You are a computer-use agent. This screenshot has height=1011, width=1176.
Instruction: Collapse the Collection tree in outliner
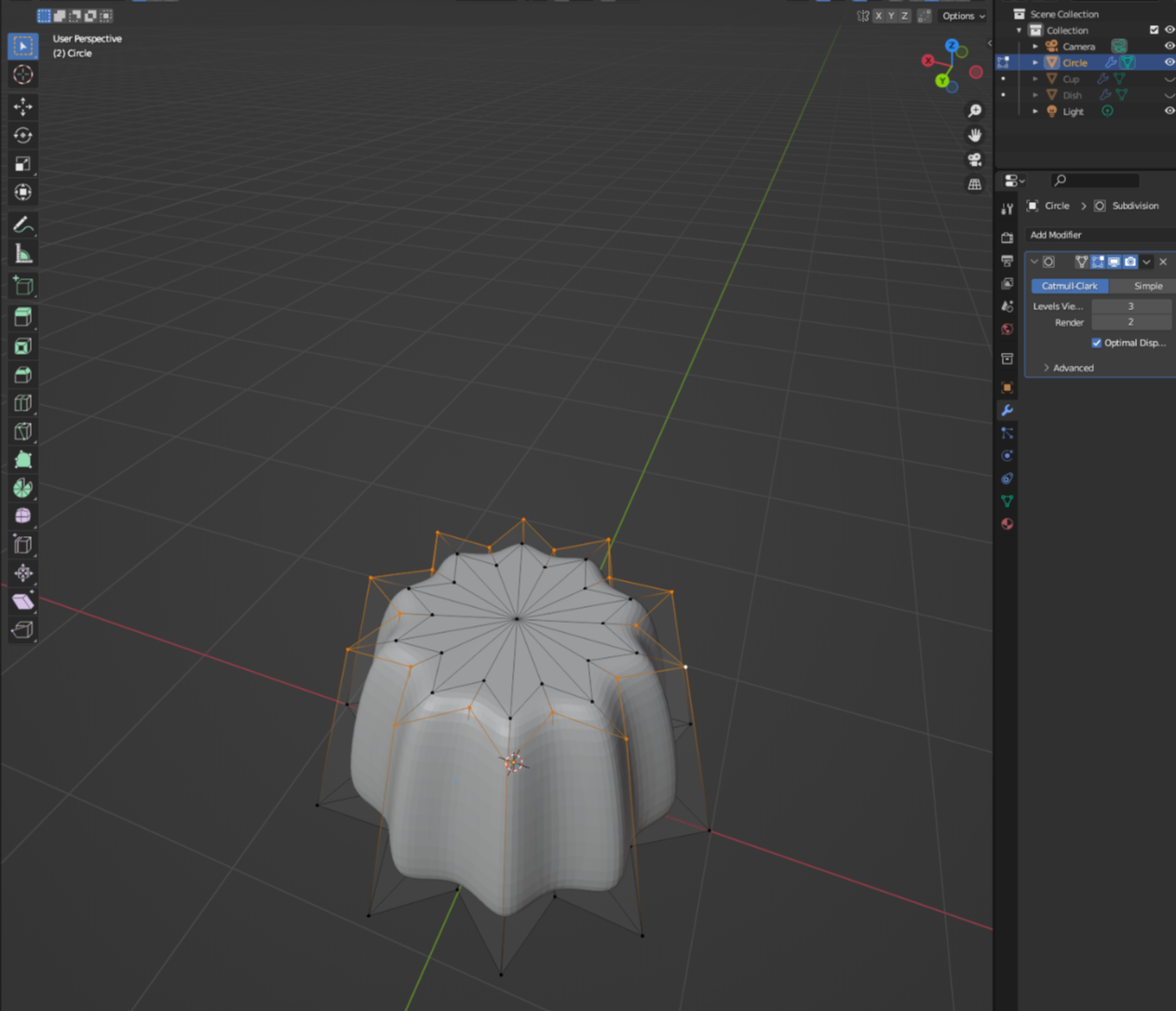point(1020,30)
